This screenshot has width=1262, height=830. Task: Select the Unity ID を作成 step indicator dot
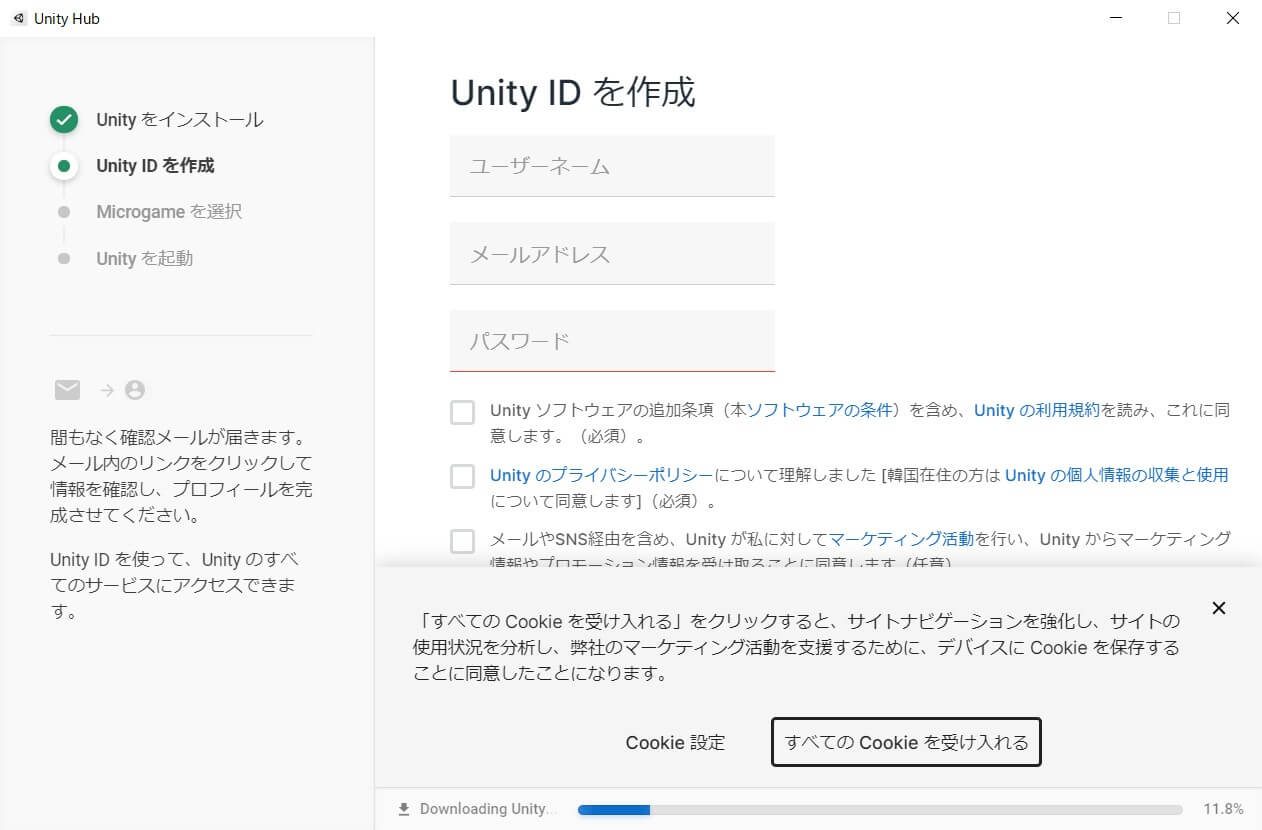click(x=63, y=165)
